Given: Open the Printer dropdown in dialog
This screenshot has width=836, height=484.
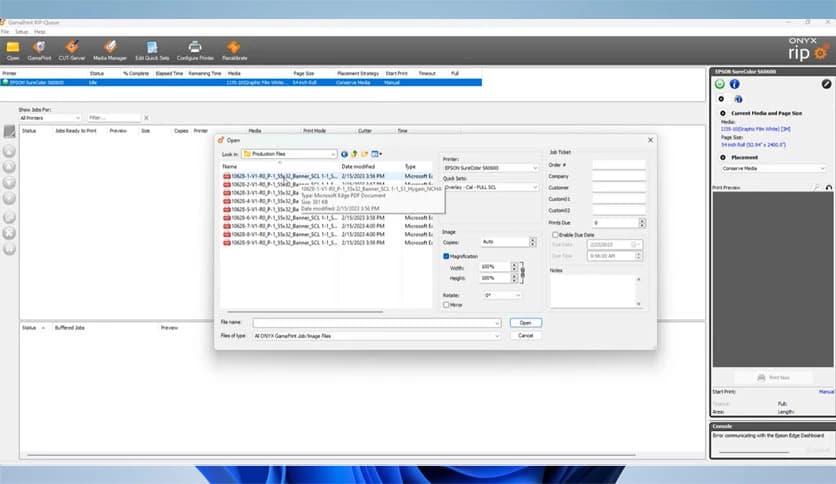Looking at the screenshot, I should point(535,168).
